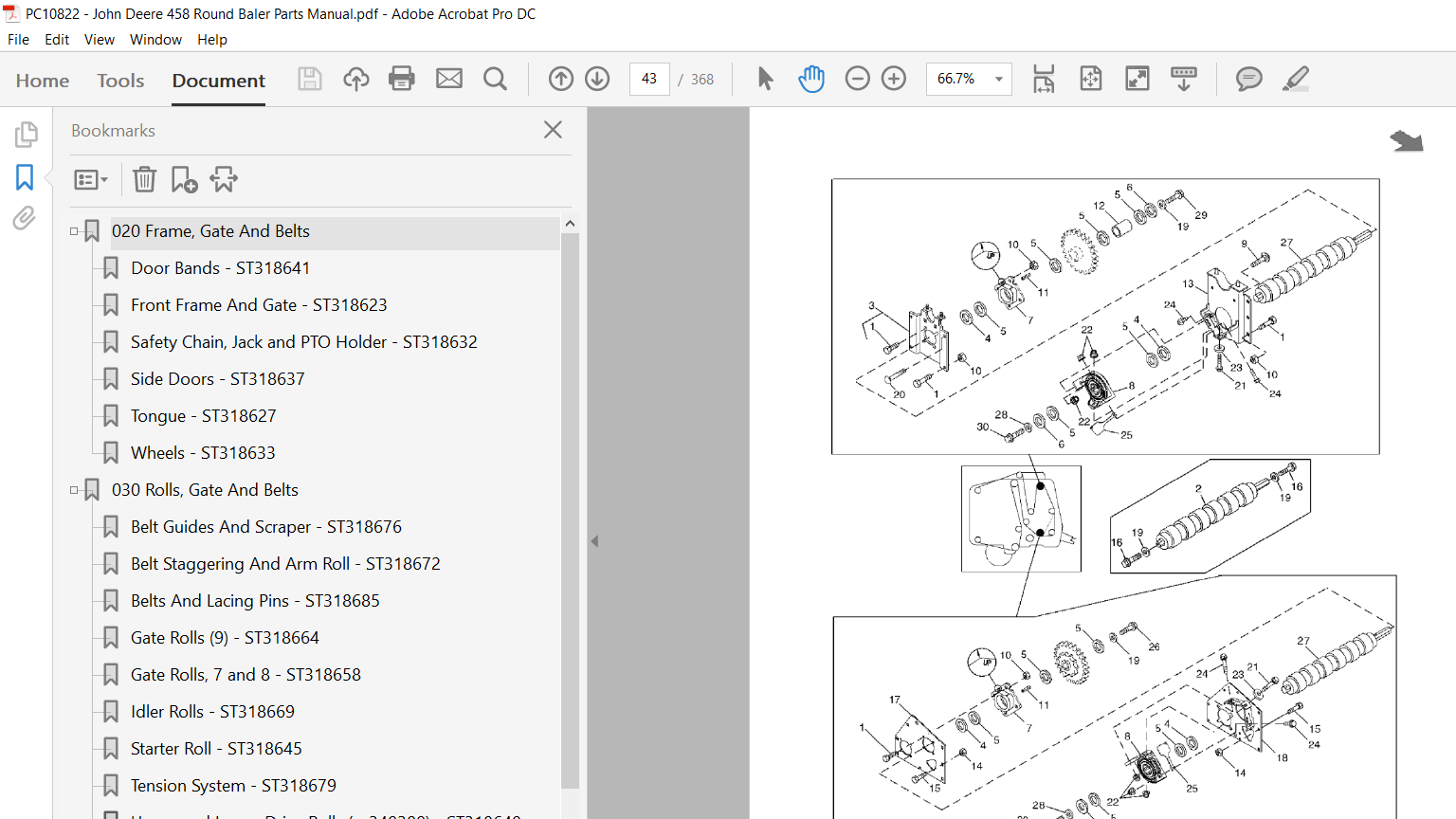Switch to the Tools tab
This screenshot has width=1456, height=819.
click(120, 81)
